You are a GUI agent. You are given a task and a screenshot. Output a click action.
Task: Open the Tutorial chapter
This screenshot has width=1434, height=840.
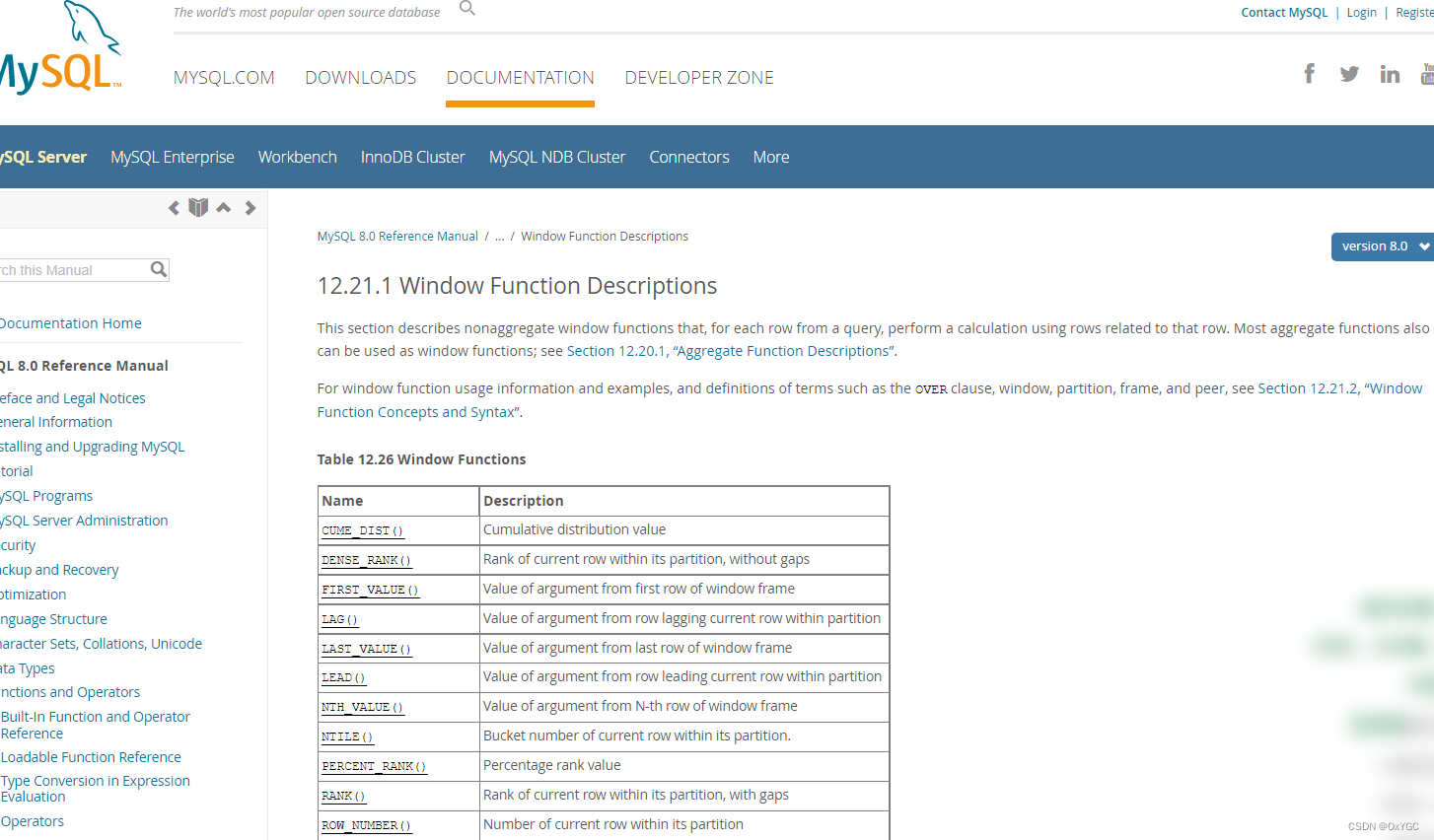coord(16,471)
